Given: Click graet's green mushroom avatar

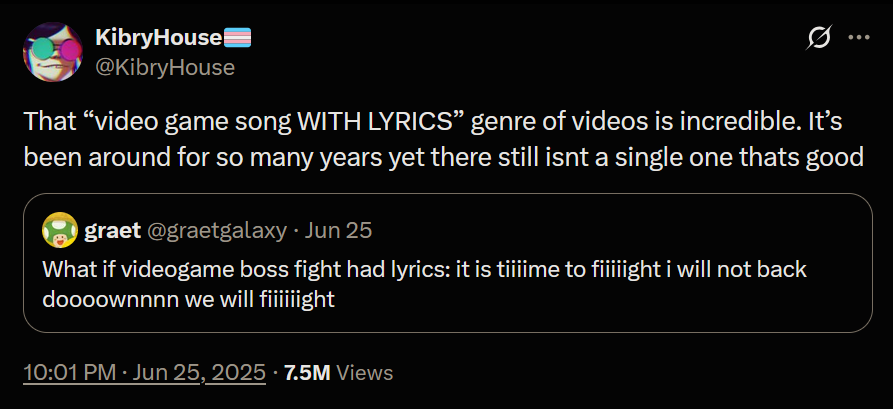Looking at the screenshot, I should (x=61, y=231).
